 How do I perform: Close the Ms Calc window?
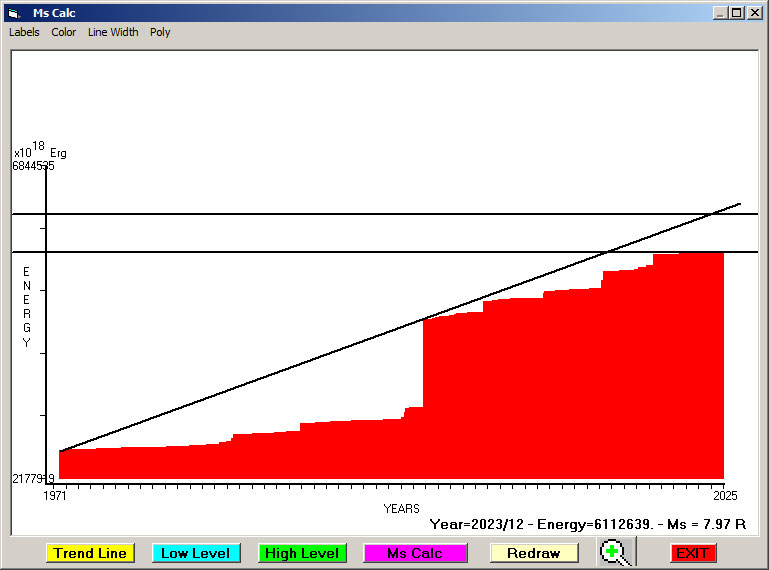[x=754, y=13]
